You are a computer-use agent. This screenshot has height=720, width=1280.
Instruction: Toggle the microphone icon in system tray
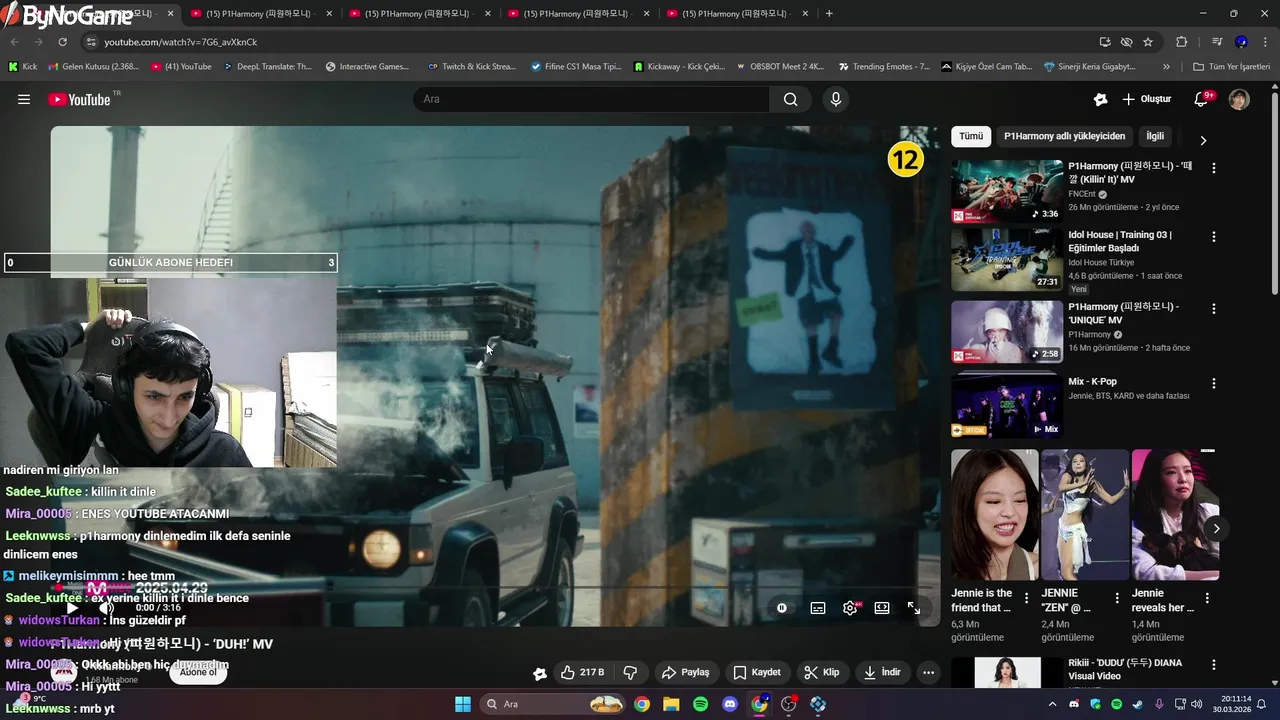pyautogui.click(x=1159, y=704)
